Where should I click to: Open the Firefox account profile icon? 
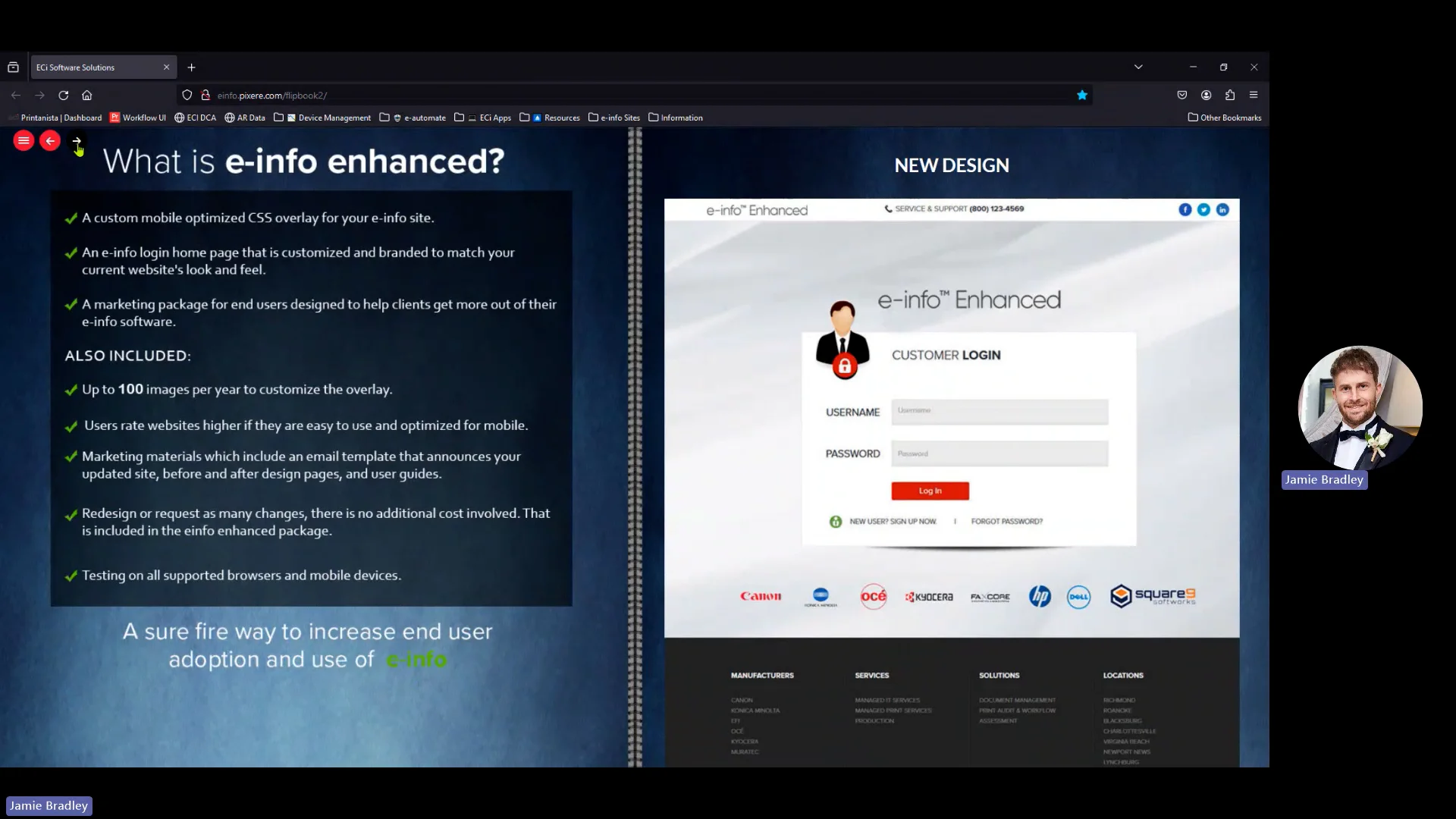point(1206,95)
